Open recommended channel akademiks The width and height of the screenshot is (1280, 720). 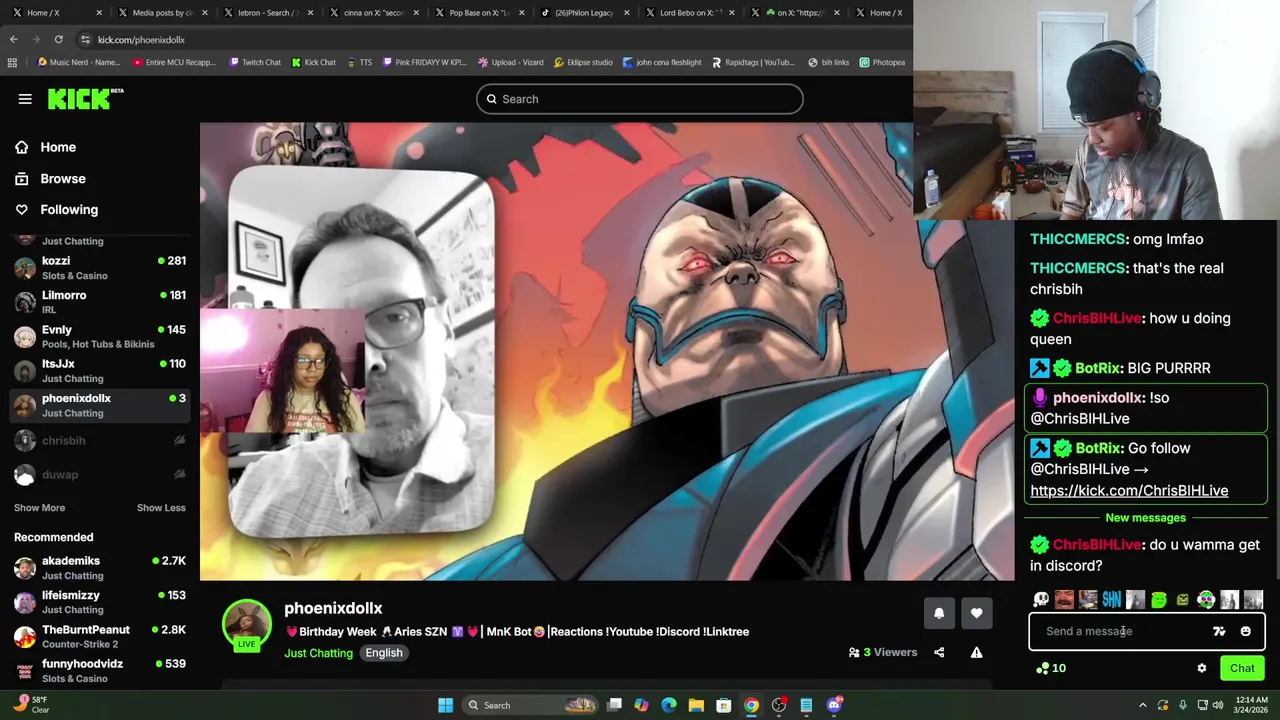(x=100, y=567)
